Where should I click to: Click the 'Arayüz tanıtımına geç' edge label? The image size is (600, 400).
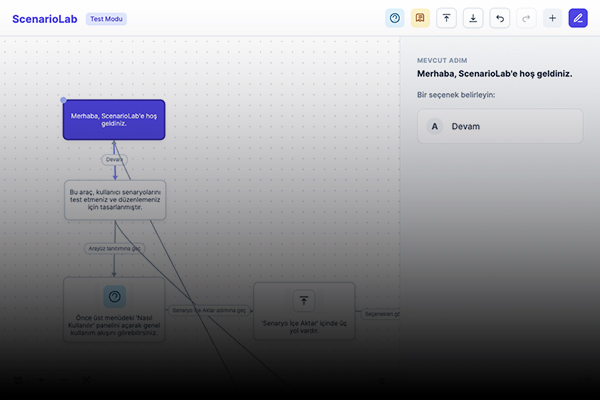[114, 248]
